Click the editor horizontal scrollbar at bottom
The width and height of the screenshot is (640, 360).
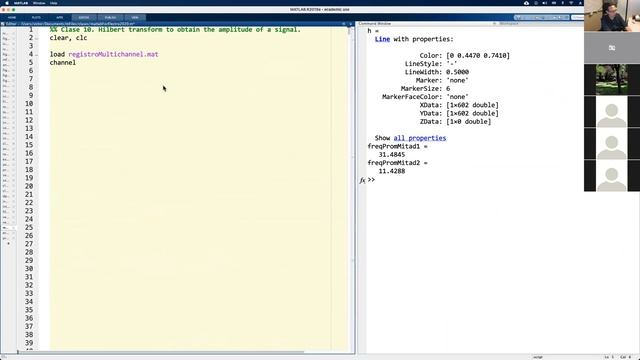coord(161,352)
